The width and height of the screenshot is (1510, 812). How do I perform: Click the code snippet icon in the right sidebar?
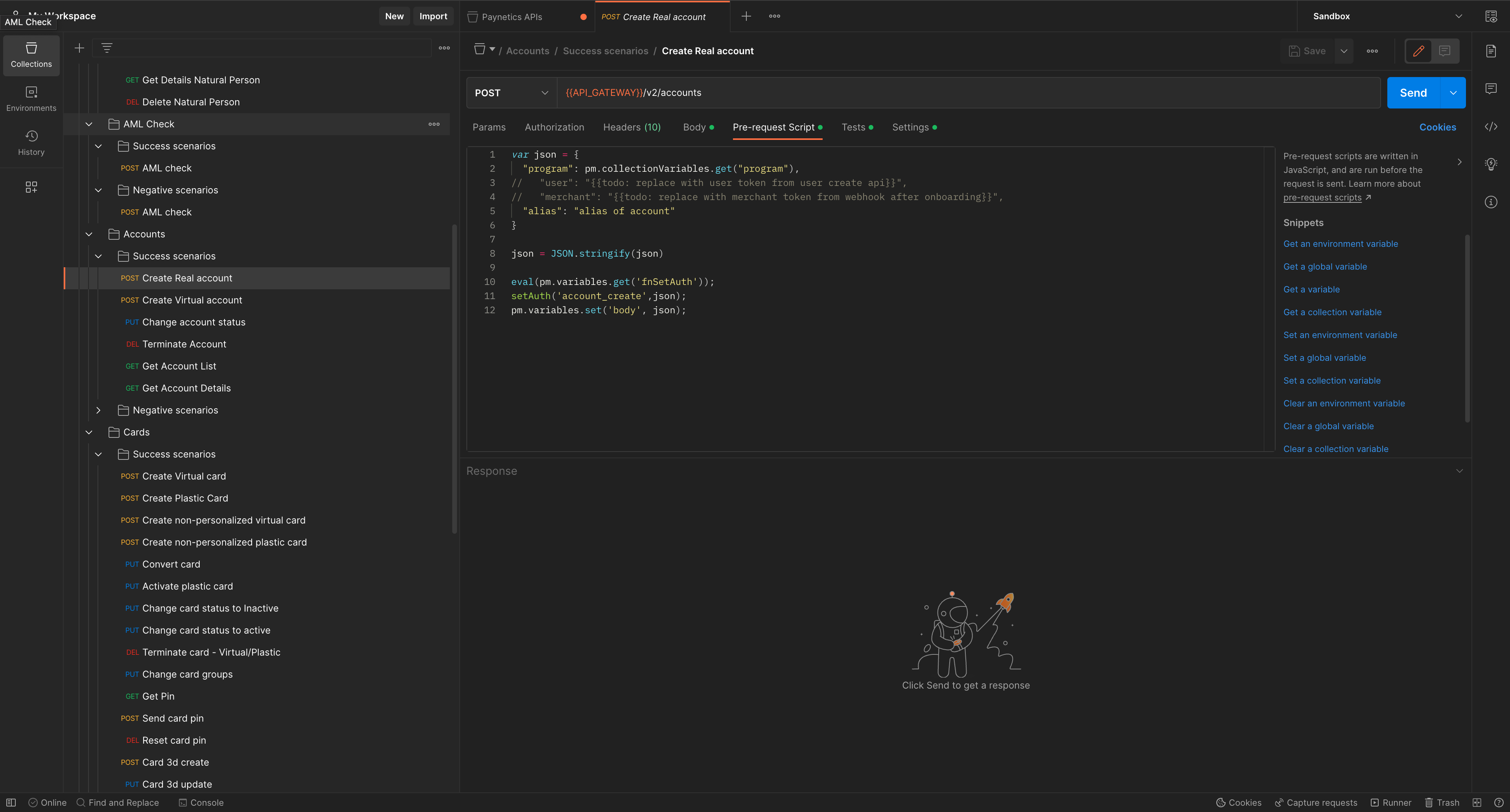coord(1491,127)
